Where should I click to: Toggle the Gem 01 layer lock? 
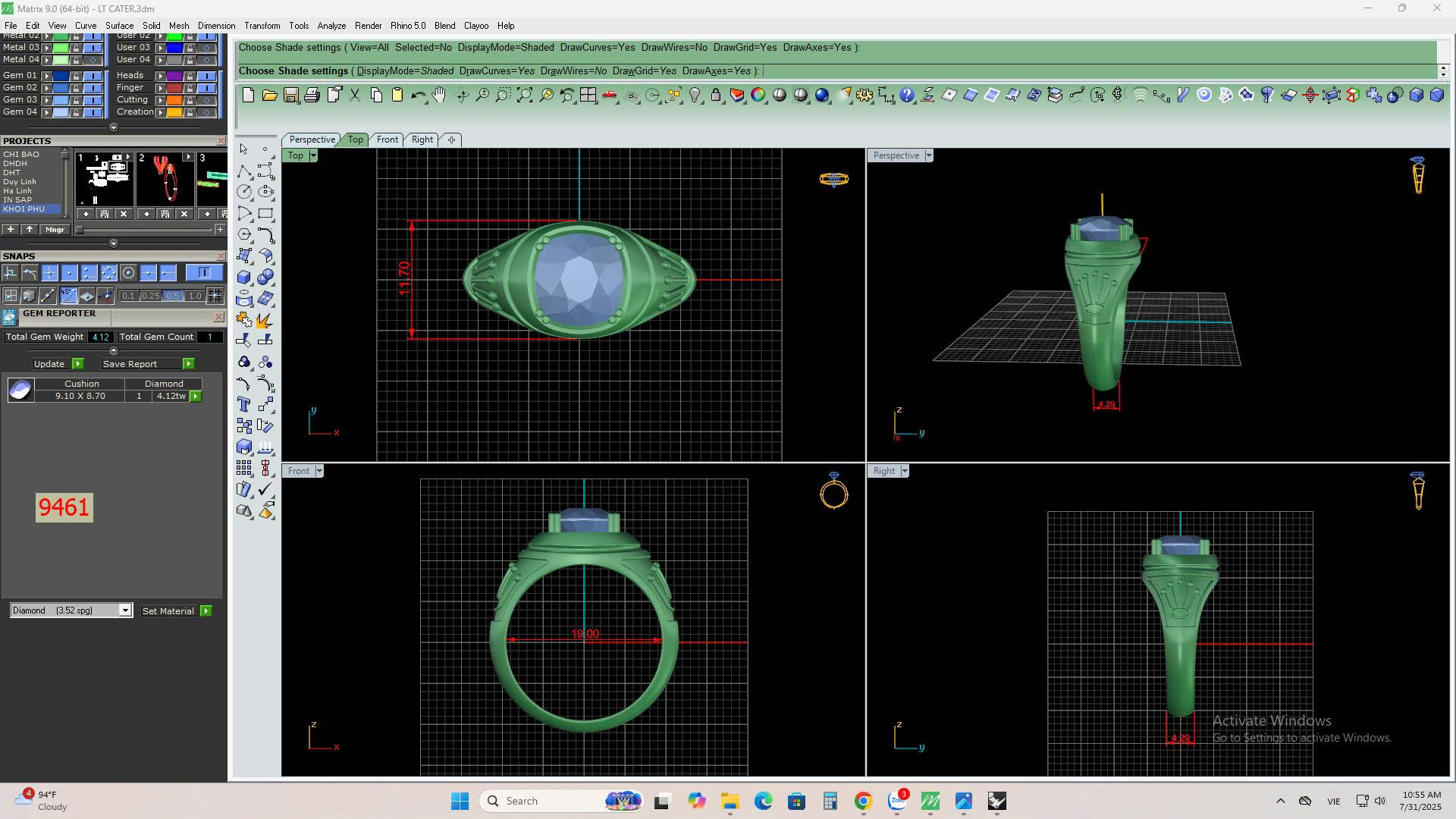click(76, 76)
